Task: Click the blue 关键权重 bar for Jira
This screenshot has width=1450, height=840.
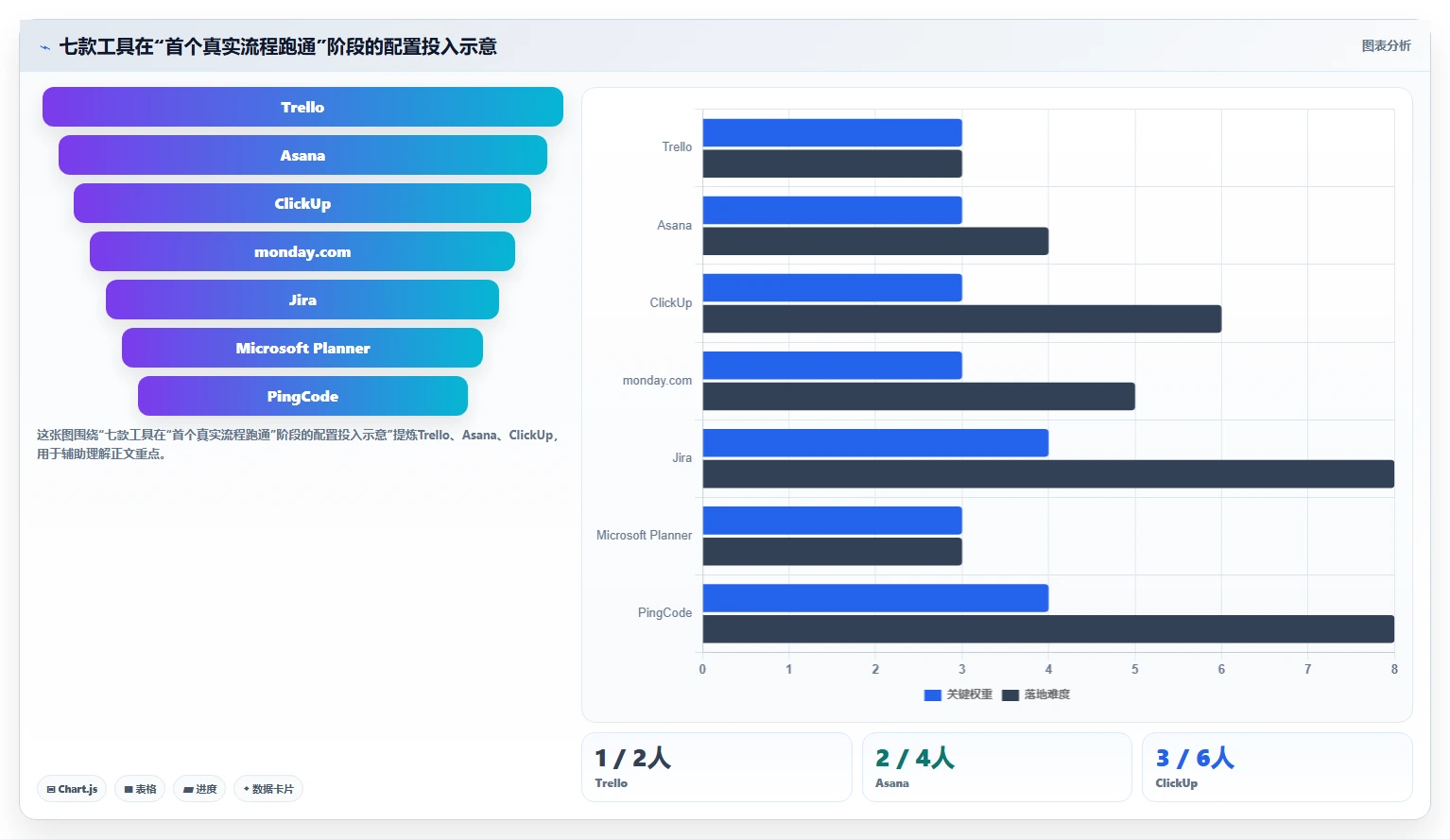Action: (x=875, y=442)
